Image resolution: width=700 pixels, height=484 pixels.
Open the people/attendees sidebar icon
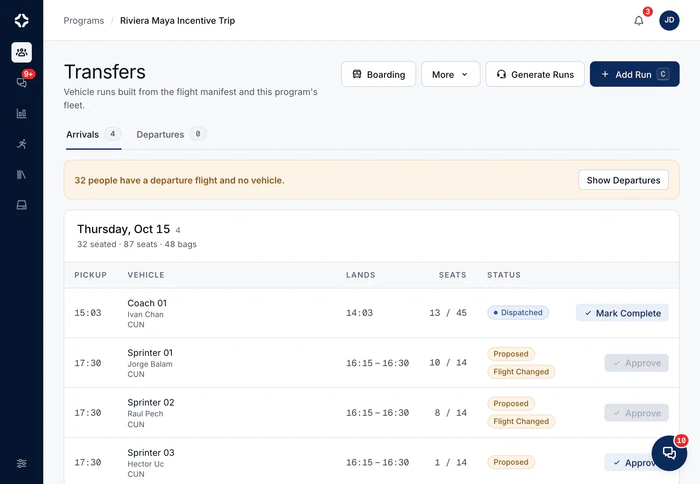pyautogui.click(x=21, y=52)
